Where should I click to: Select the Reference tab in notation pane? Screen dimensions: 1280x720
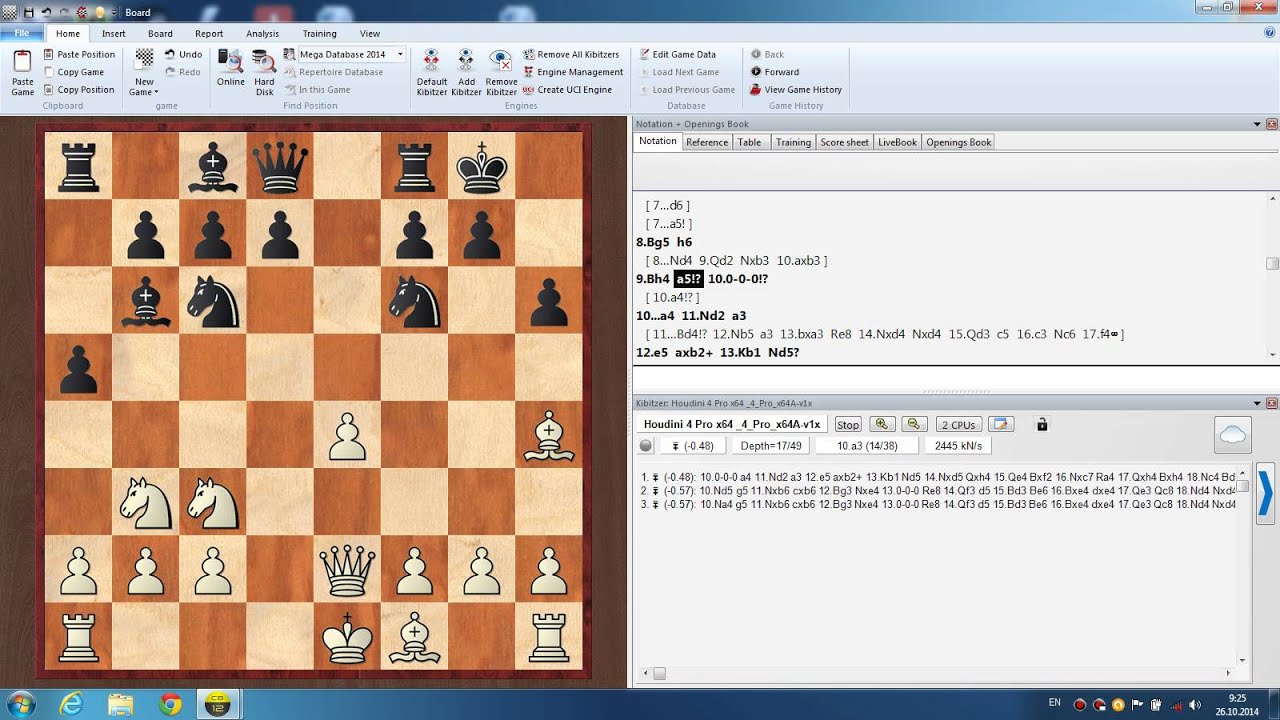707,142
